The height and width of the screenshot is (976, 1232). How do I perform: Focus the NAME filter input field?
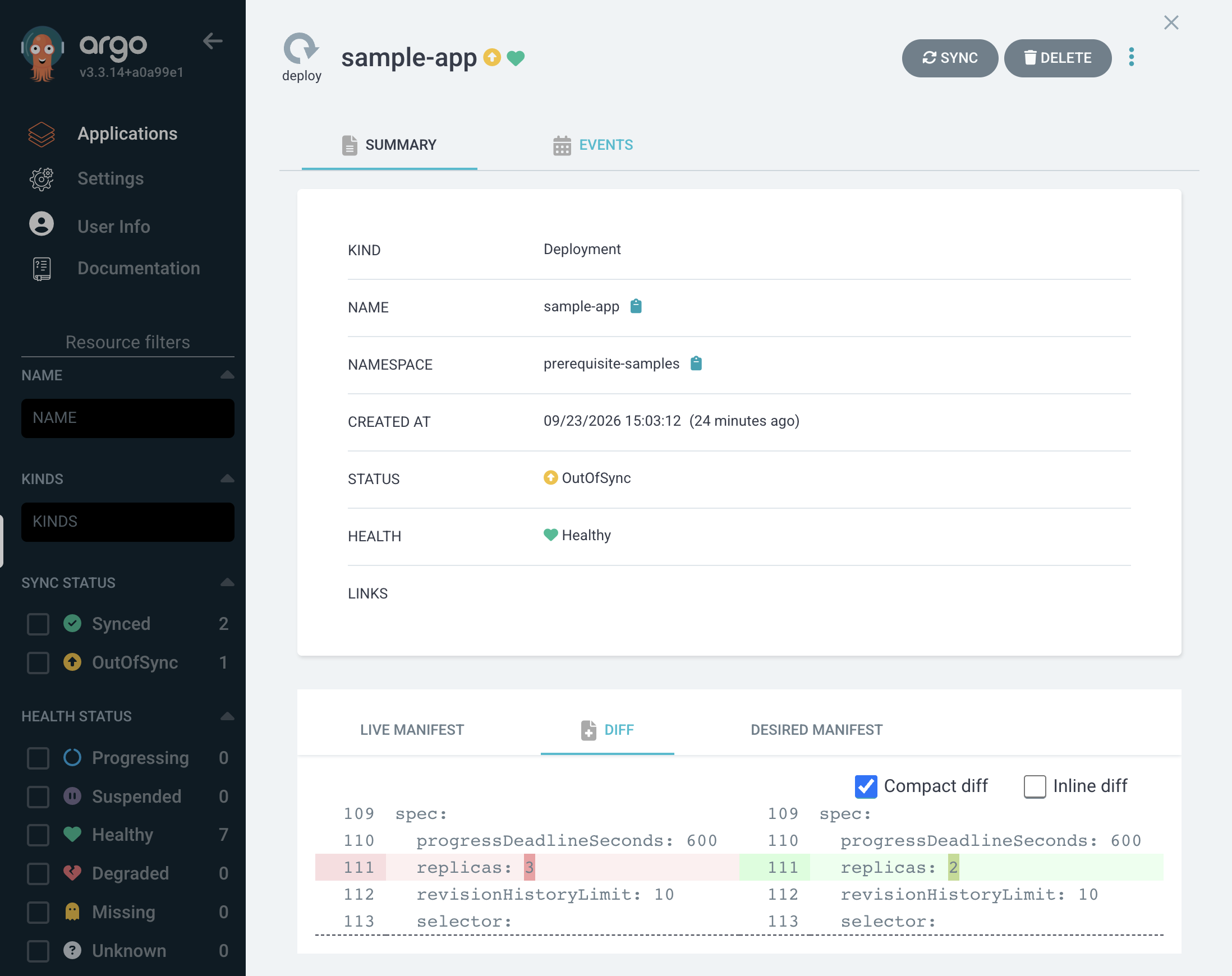pos(128,418)
